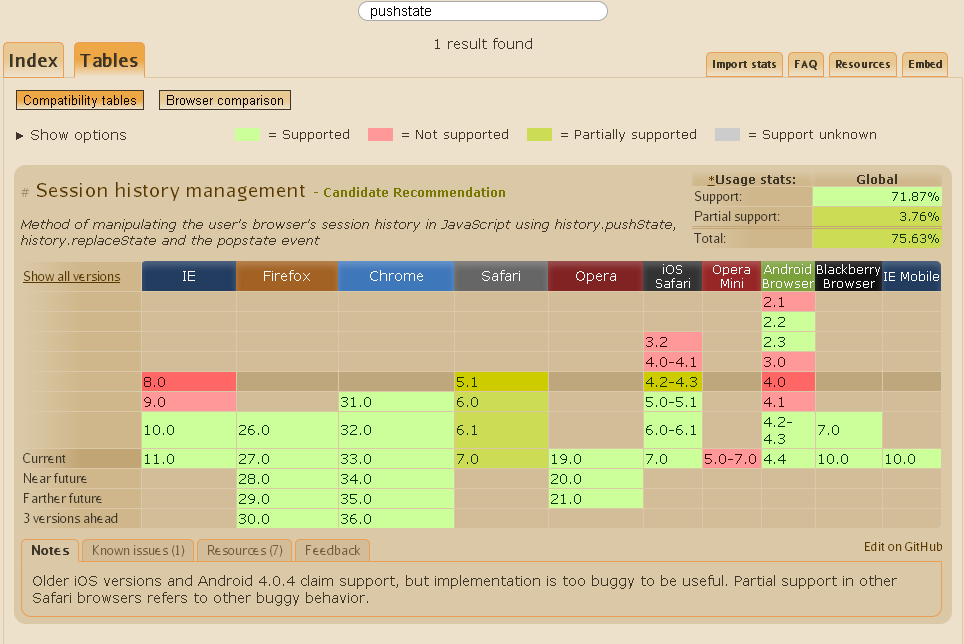Click the gray Support unknown legend swatch
964x644 pixels.
727,135
